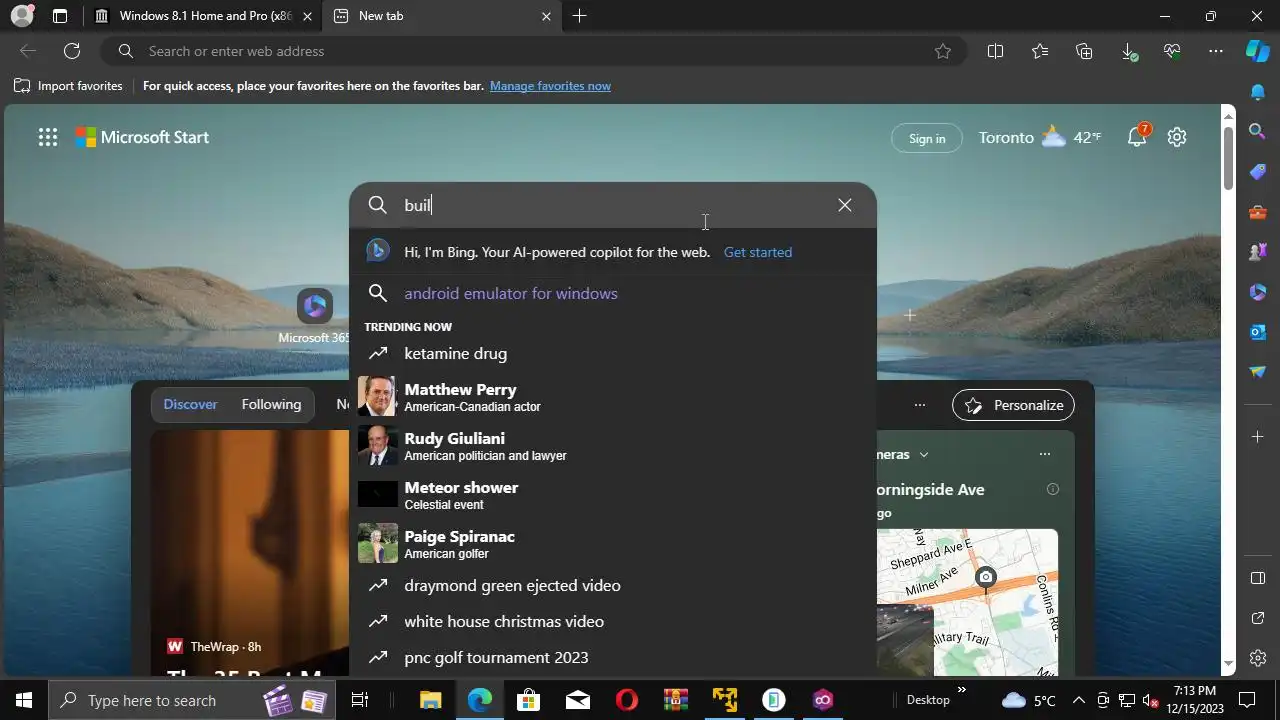Open the traffic camera map thumbnail
The image size is (1280, 720).
[x=967, y=602]
